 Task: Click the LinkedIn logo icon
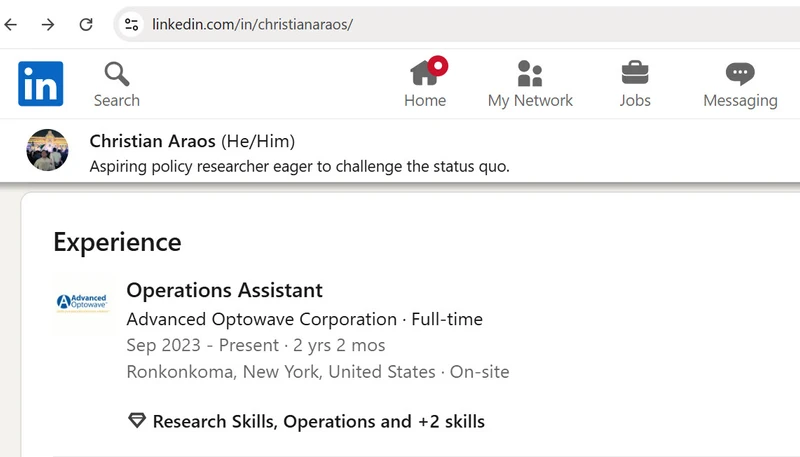coord(40,83)
